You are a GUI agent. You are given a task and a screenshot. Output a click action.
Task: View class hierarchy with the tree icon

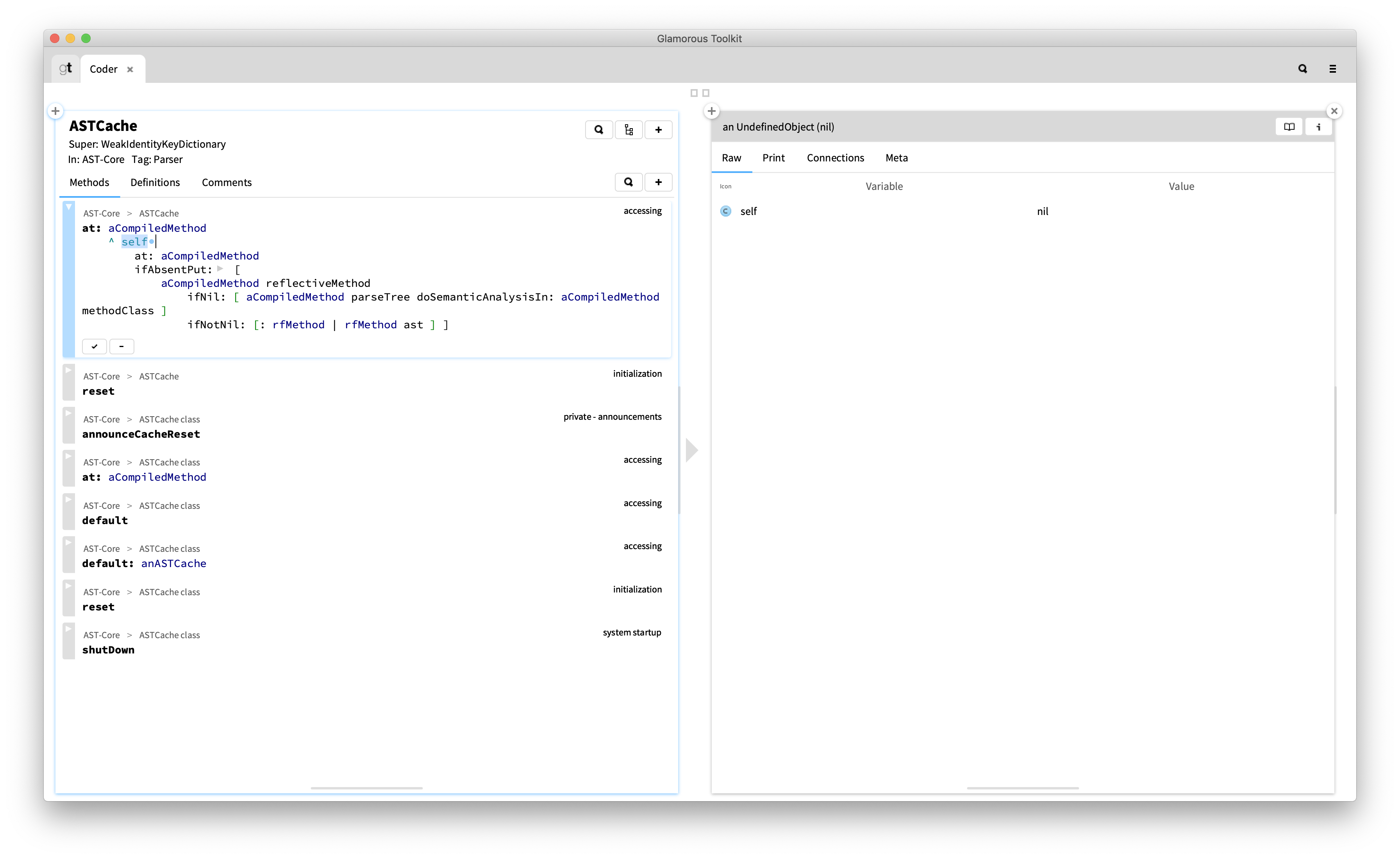click(x=629, y=129)
